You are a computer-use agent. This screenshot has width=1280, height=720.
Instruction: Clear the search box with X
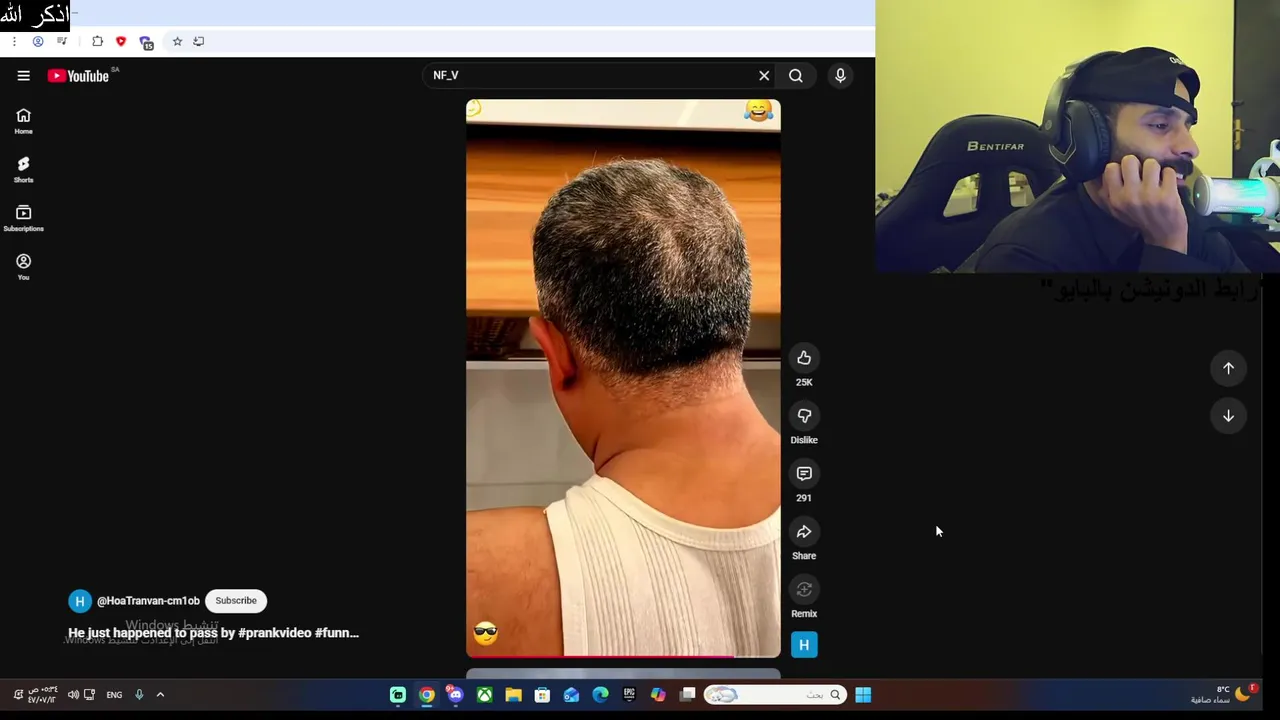coord(764,76)
